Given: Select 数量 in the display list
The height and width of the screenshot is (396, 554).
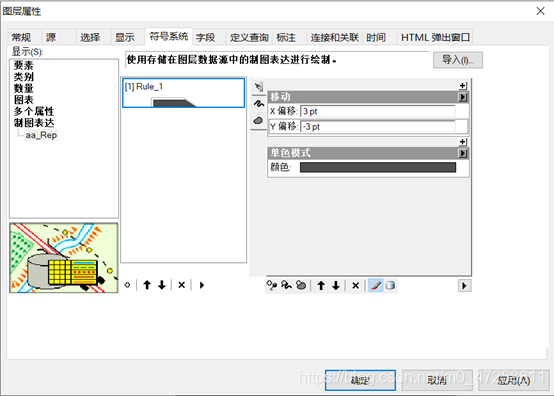Looking at the screenshot, I should (24, 88).
